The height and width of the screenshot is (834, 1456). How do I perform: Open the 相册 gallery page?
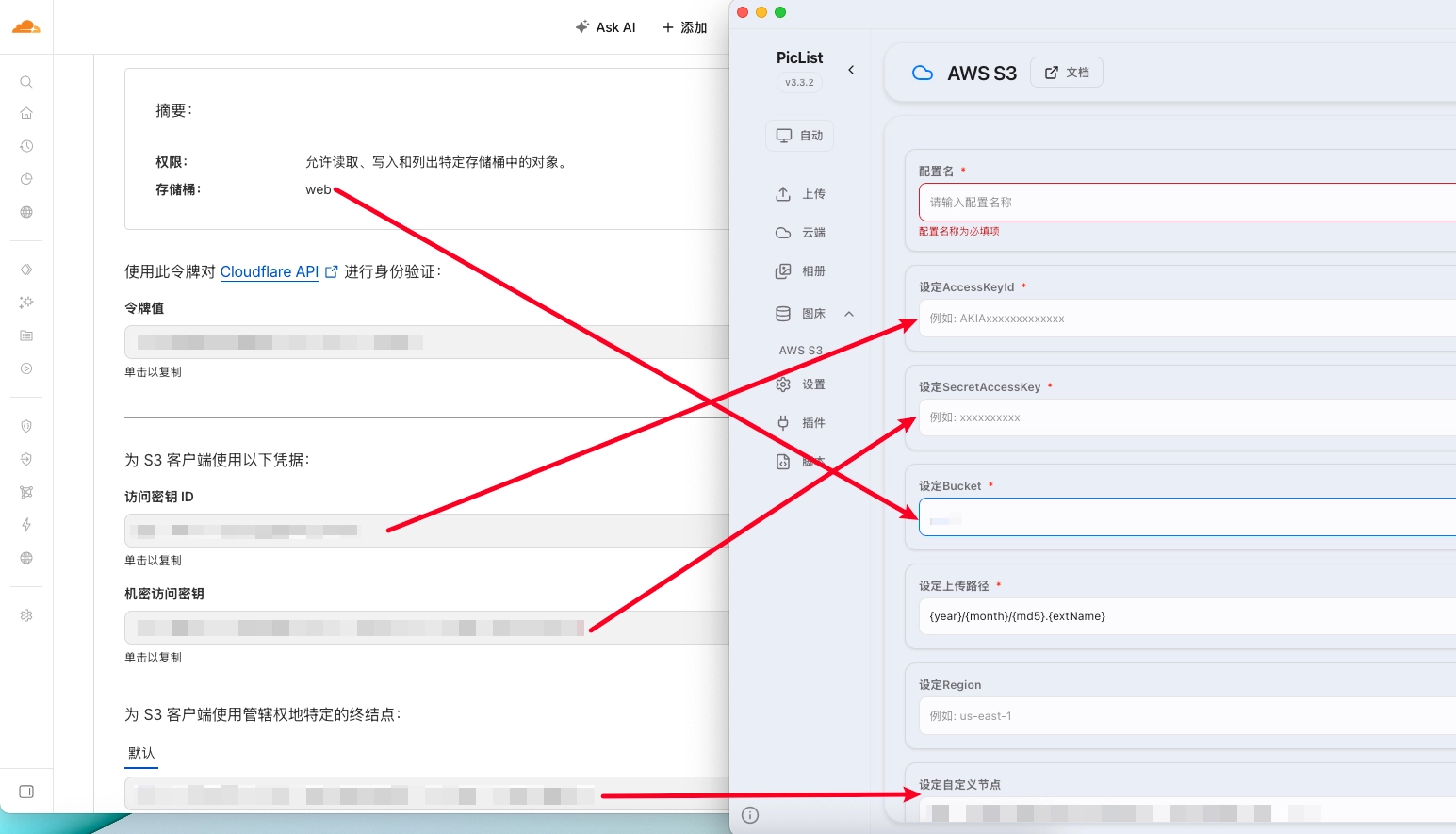point(801,271)
